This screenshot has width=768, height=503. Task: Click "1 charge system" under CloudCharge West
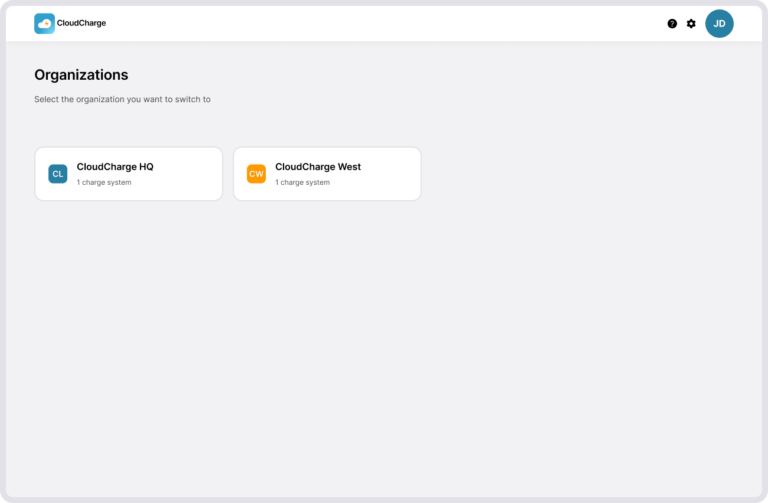[302, 182]
